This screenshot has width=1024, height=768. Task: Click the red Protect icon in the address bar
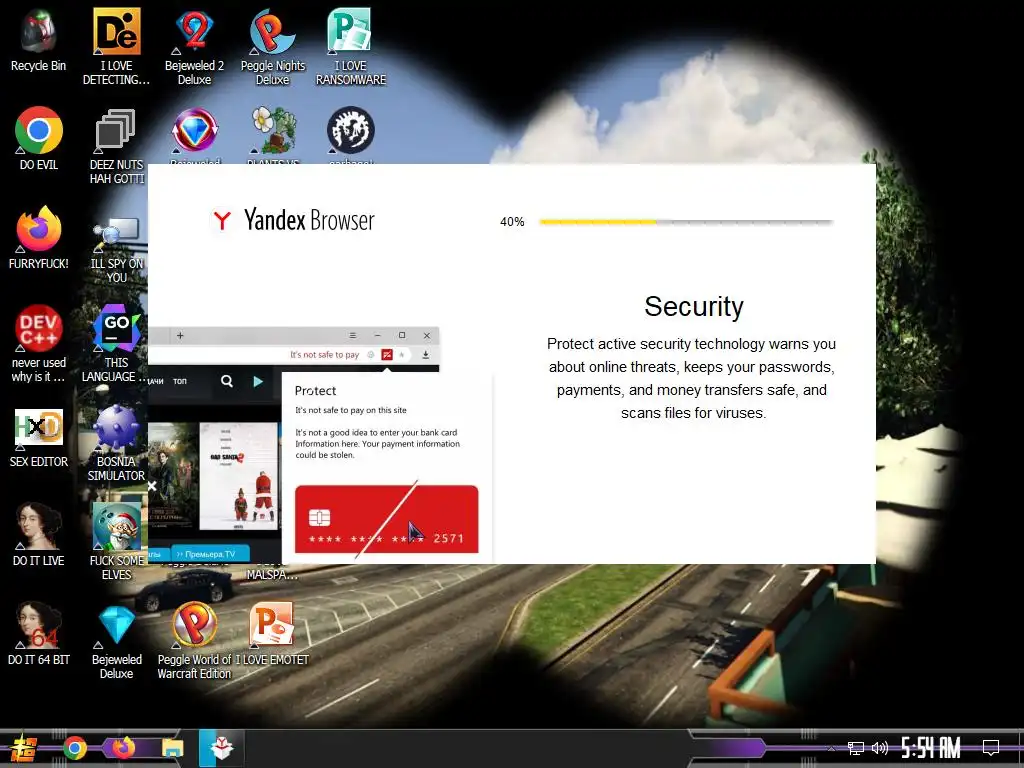click(x=387, y=355)
